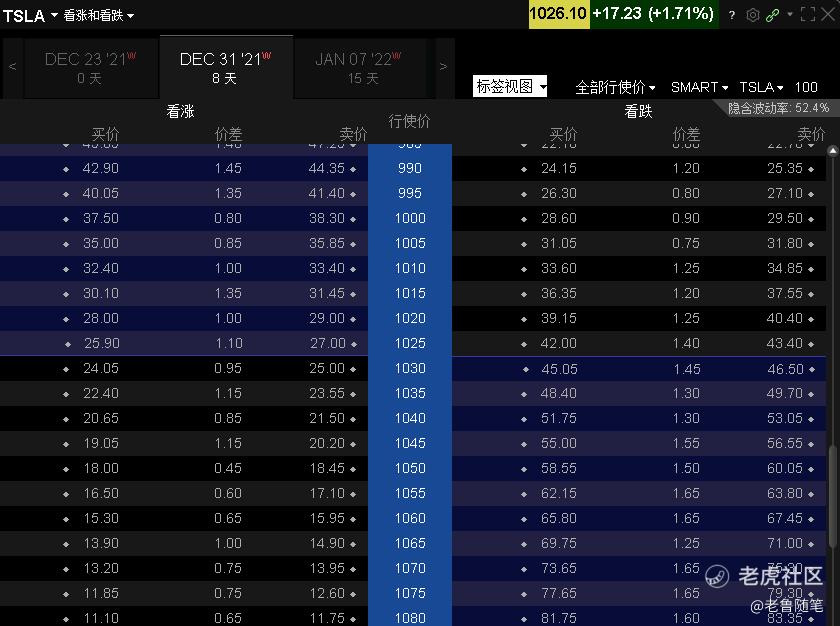The height and width of the screenshot is (626, 840).
Task: Click the 隐含波动率: 52.4% label
Action: [x=778, y=108]
